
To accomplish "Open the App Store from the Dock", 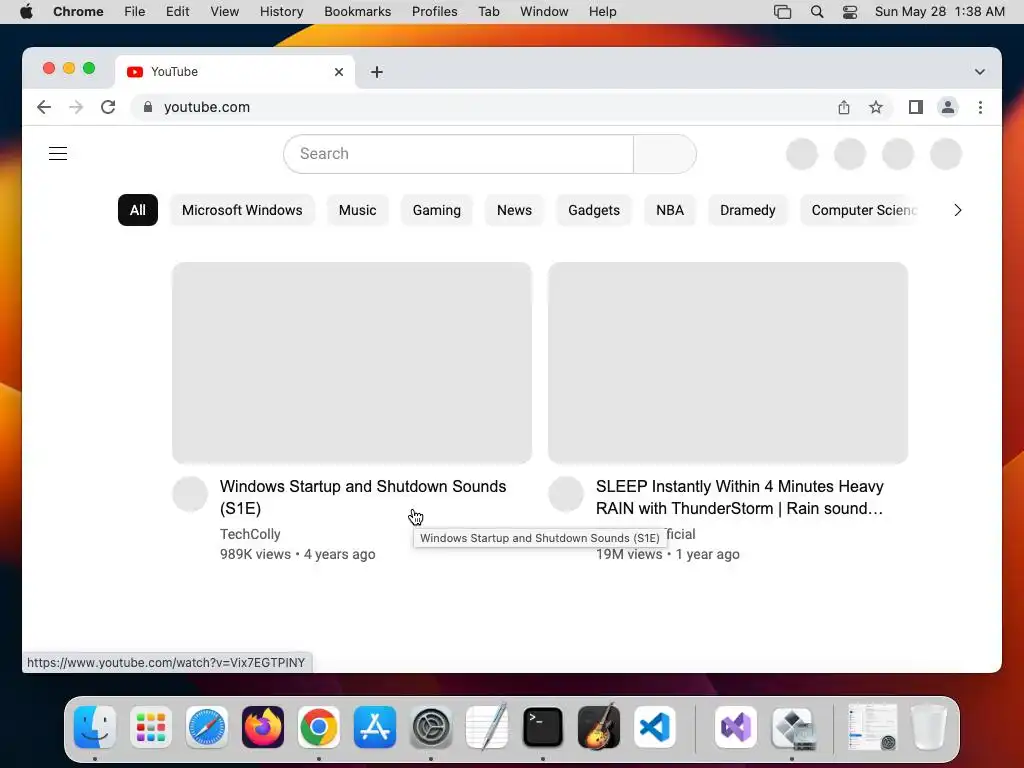I will (375, 727).
